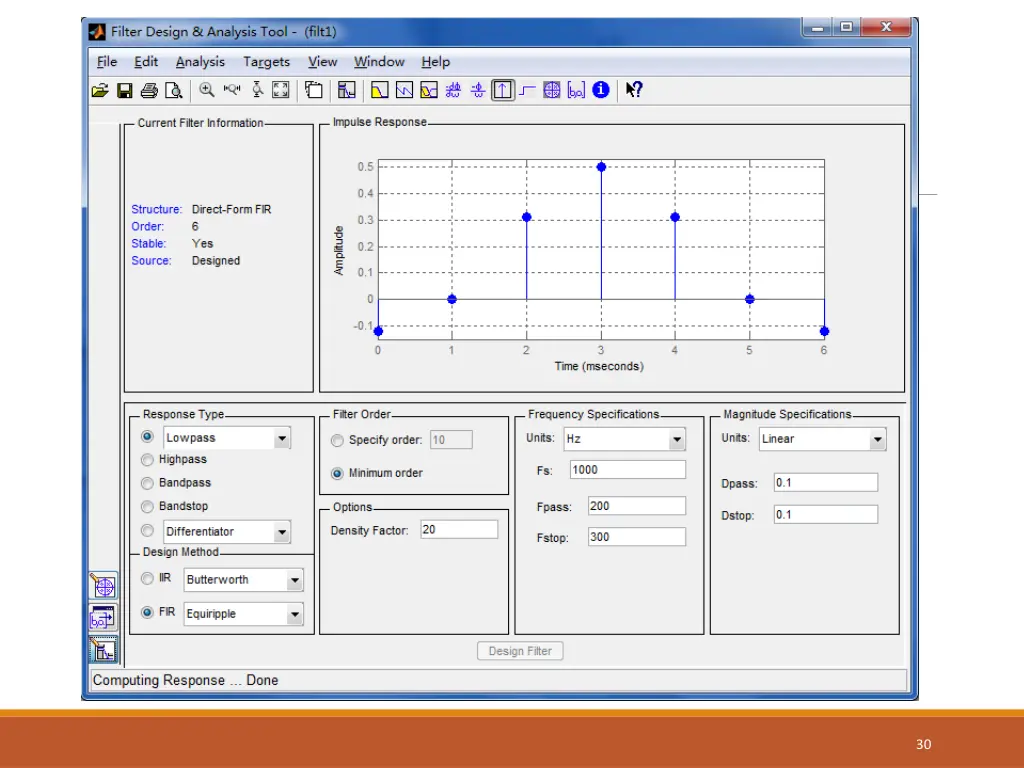Select the Specify order option

click(x=337, y=441)
